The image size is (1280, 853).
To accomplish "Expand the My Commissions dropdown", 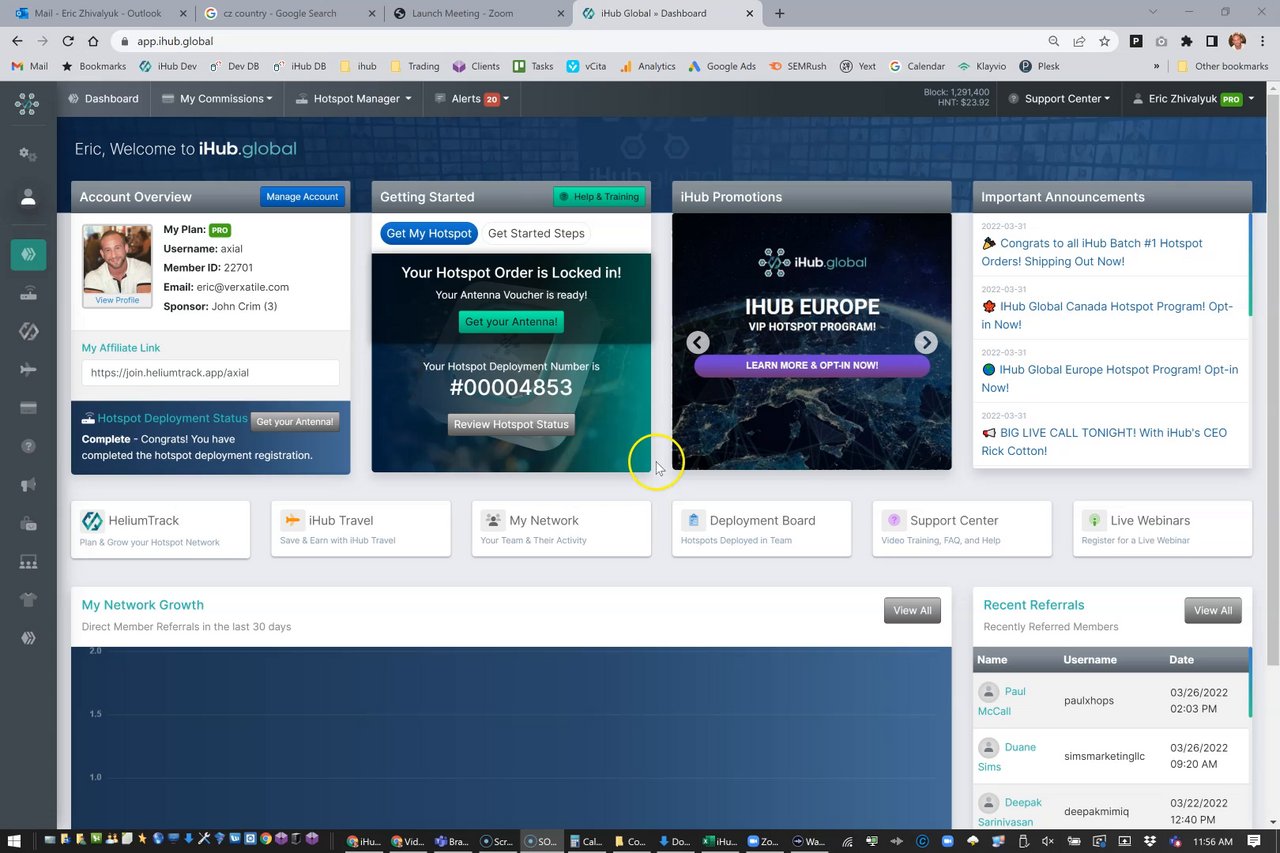I will point(217,99).
